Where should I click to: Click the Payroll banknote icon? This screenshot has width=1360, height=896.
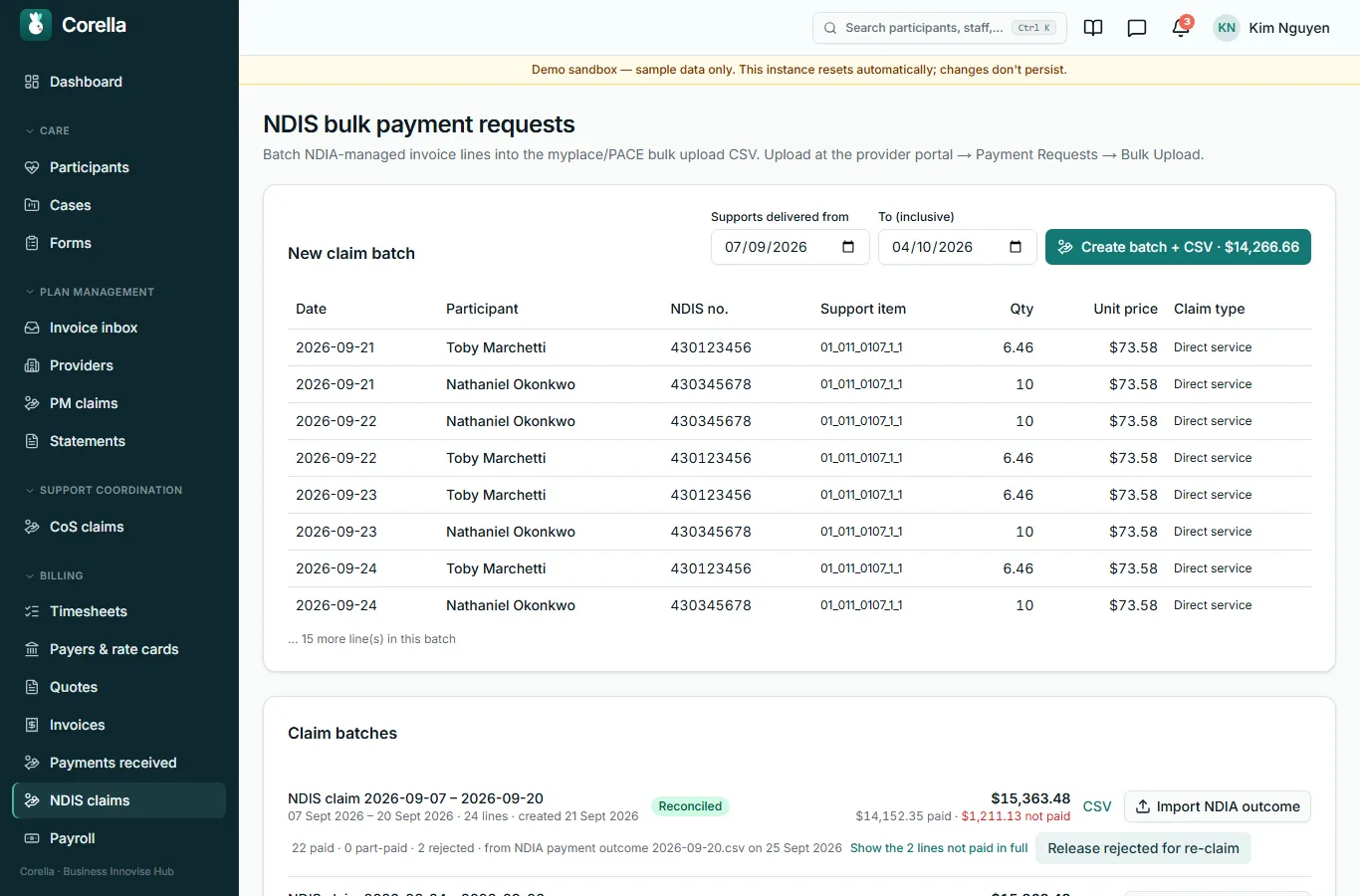pyautogui.click(x=32, y=838)
